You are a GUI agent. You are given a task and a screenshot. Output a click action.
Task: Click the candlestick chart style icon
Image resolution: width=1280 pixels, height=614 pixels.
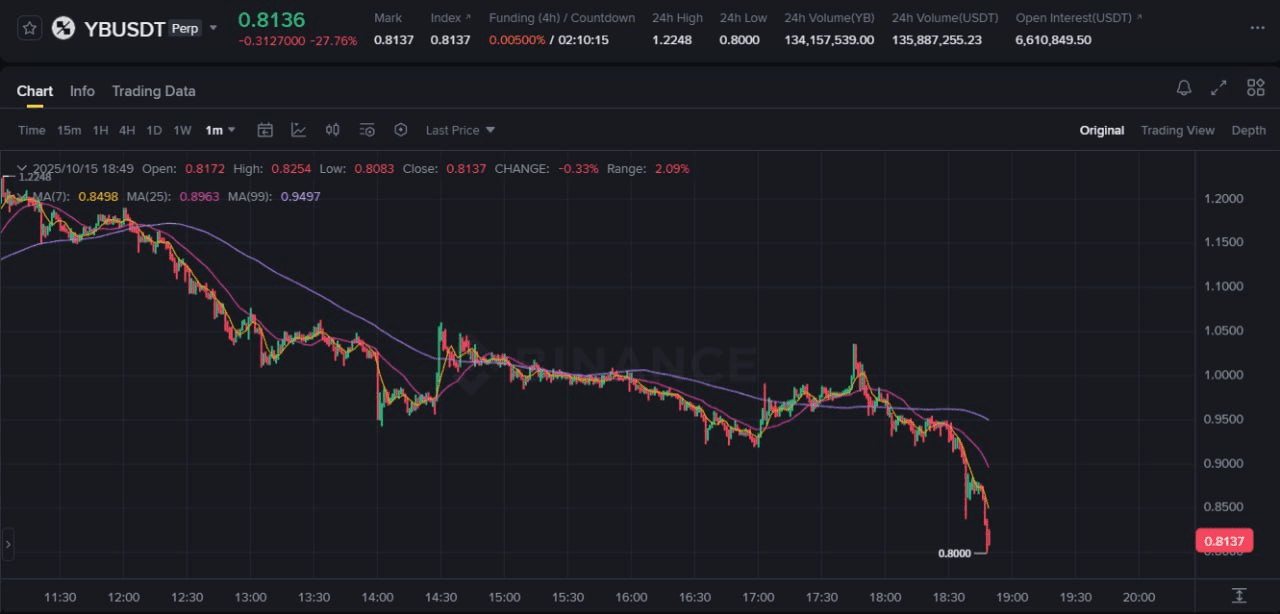pyautogui.click(x=333, y=130)
